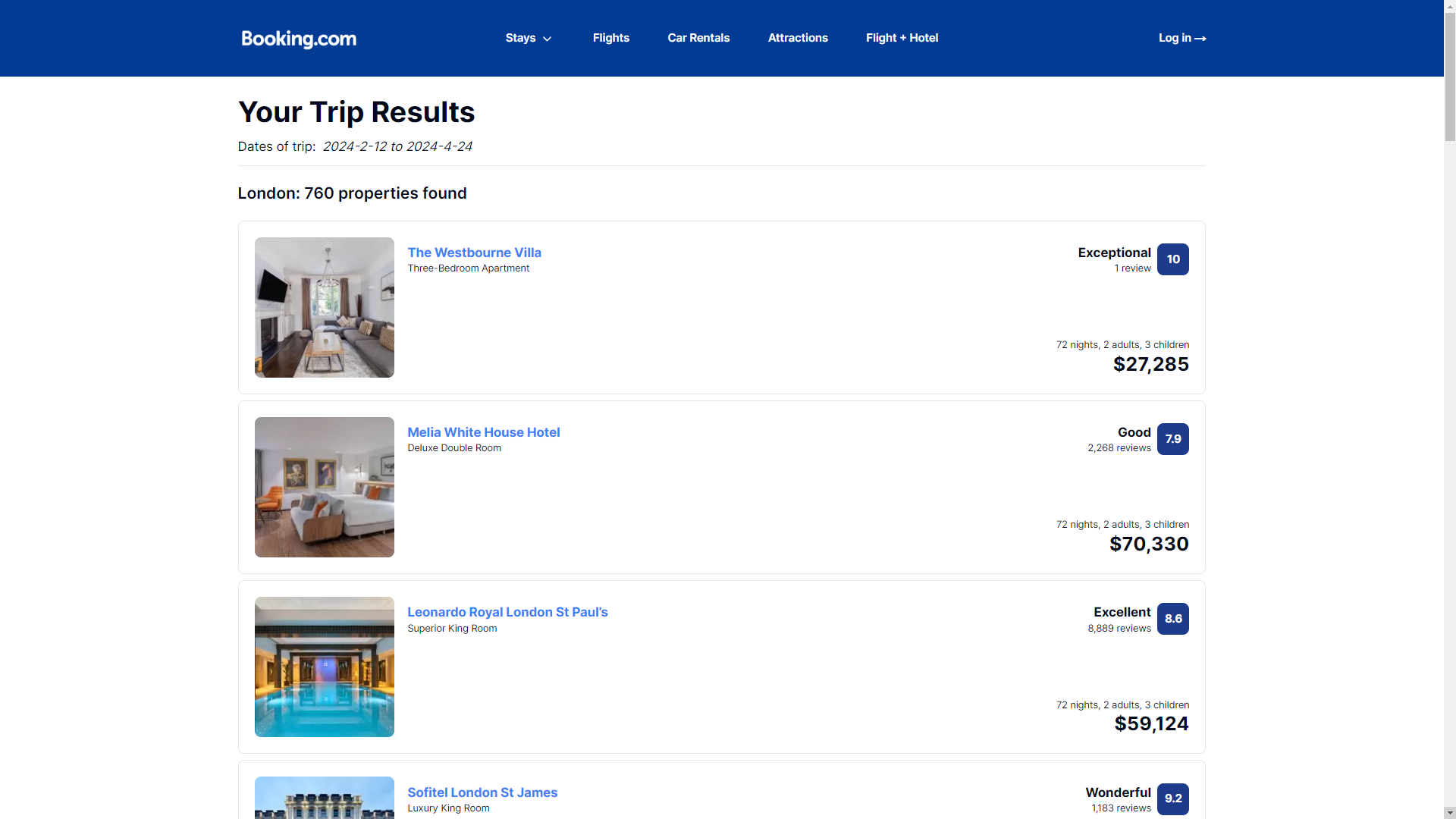Open The Westbourne Villa listing link
Image resolution: width=1456 pixels, height=819 pixels.
474,253
